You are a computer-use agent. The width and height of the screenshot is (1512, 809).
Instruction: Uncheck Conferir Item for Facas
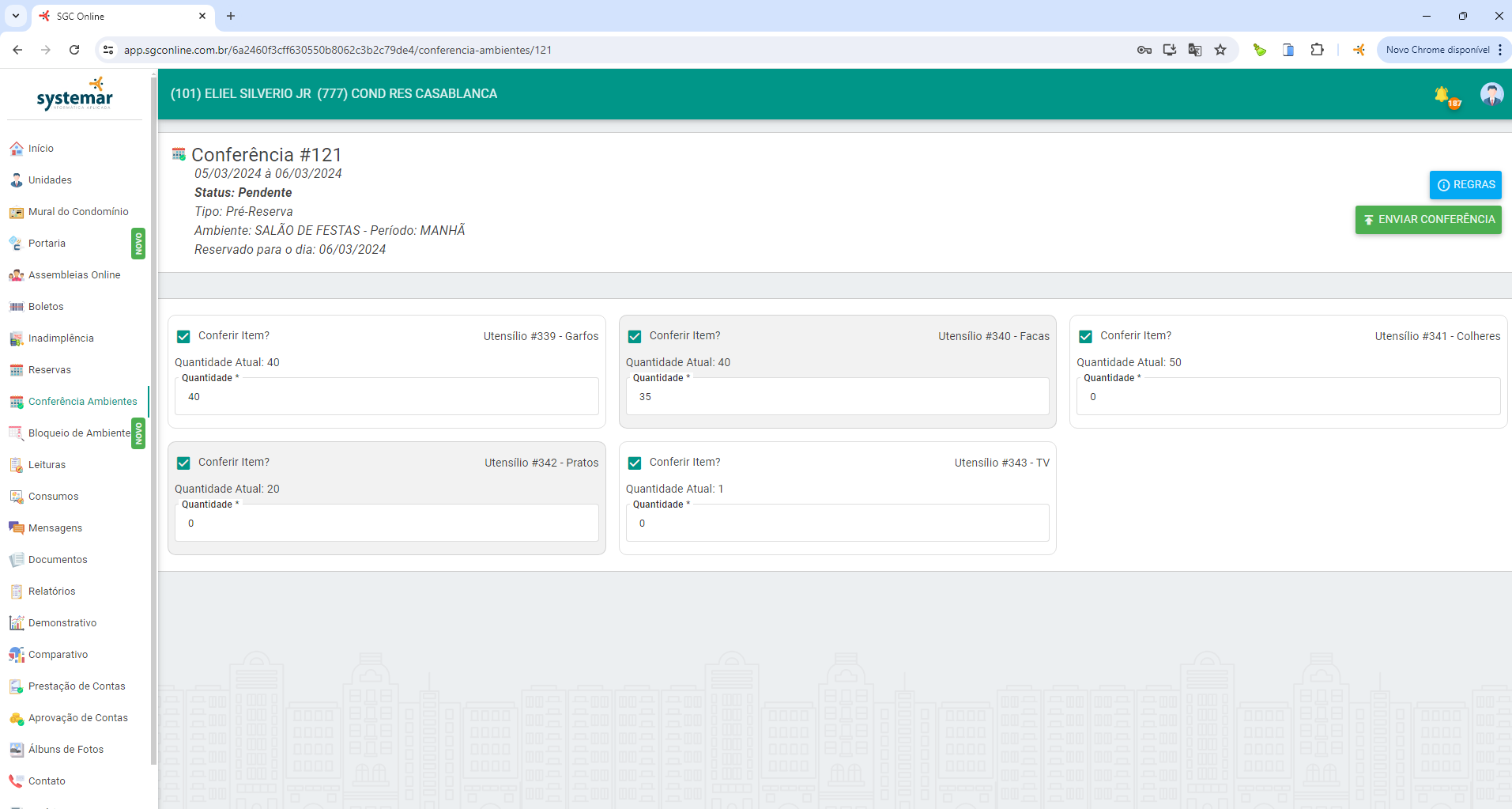pyautogui.click(x=635, y=337)
